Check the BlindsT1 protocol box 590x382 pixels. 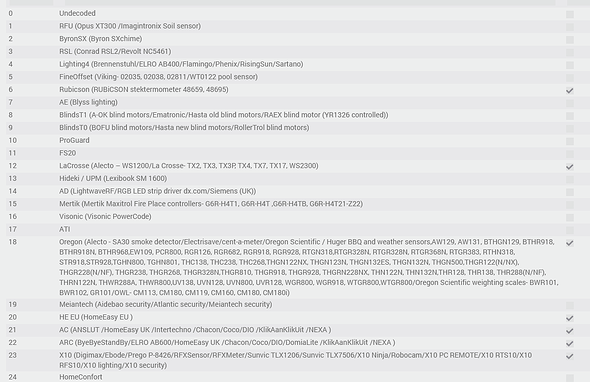coord(570,116)
